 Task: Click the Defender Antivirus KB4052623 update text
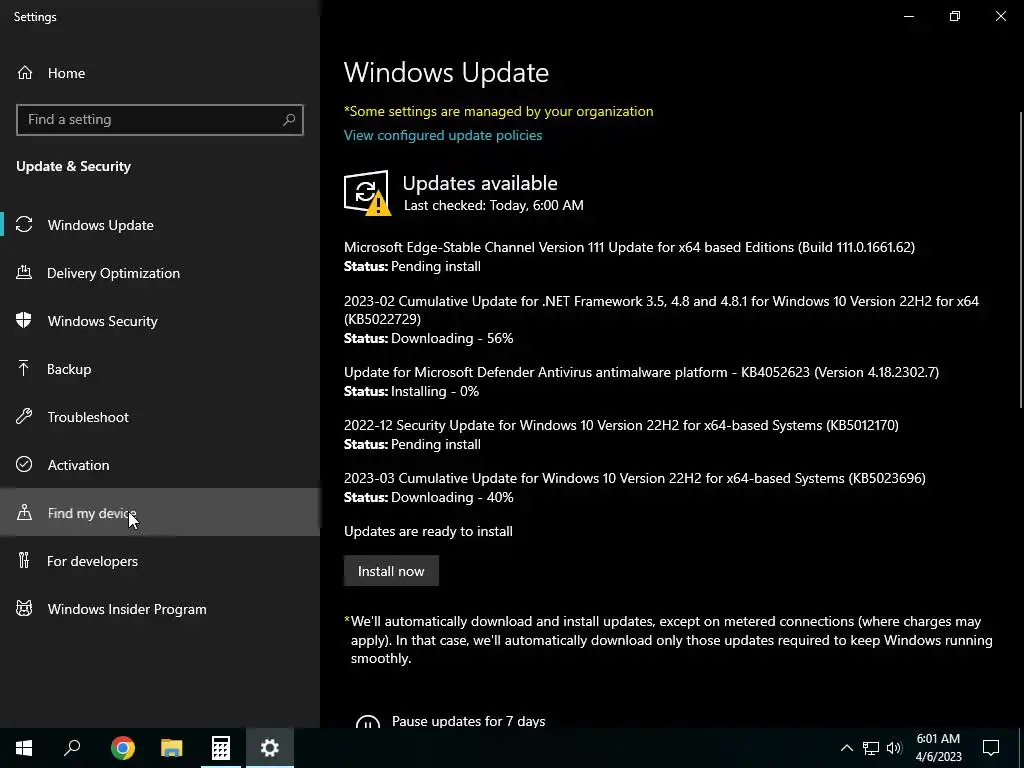point(641,372)
